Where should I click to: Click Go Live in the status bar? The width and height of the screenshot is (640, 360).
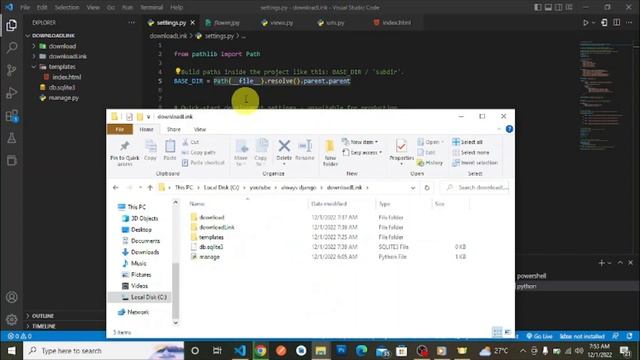tap(539, 336)
